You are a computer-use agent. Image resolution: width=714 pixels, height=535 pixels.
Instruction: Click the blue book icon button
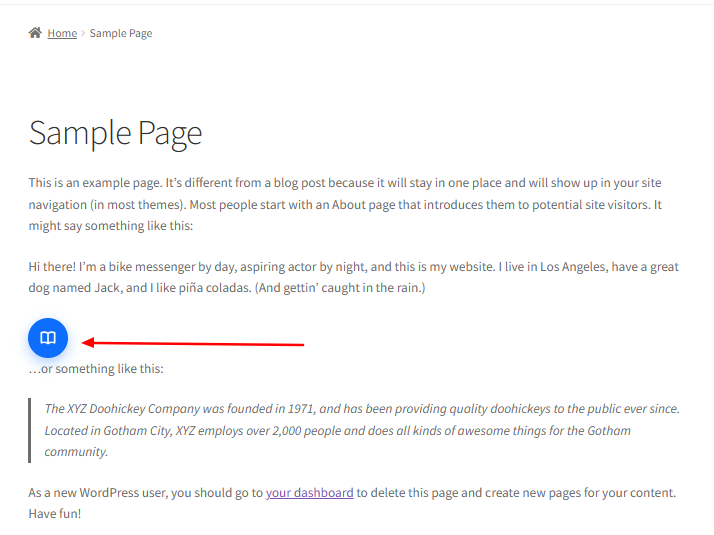(48, 338)
